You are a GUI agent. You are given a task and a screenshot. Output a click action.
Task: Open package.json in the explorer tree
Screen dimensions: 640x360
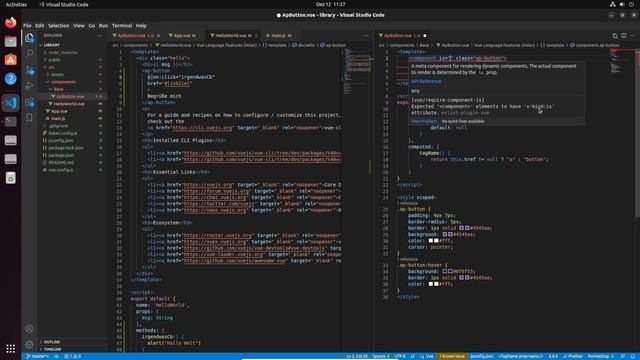click(61, 155)
